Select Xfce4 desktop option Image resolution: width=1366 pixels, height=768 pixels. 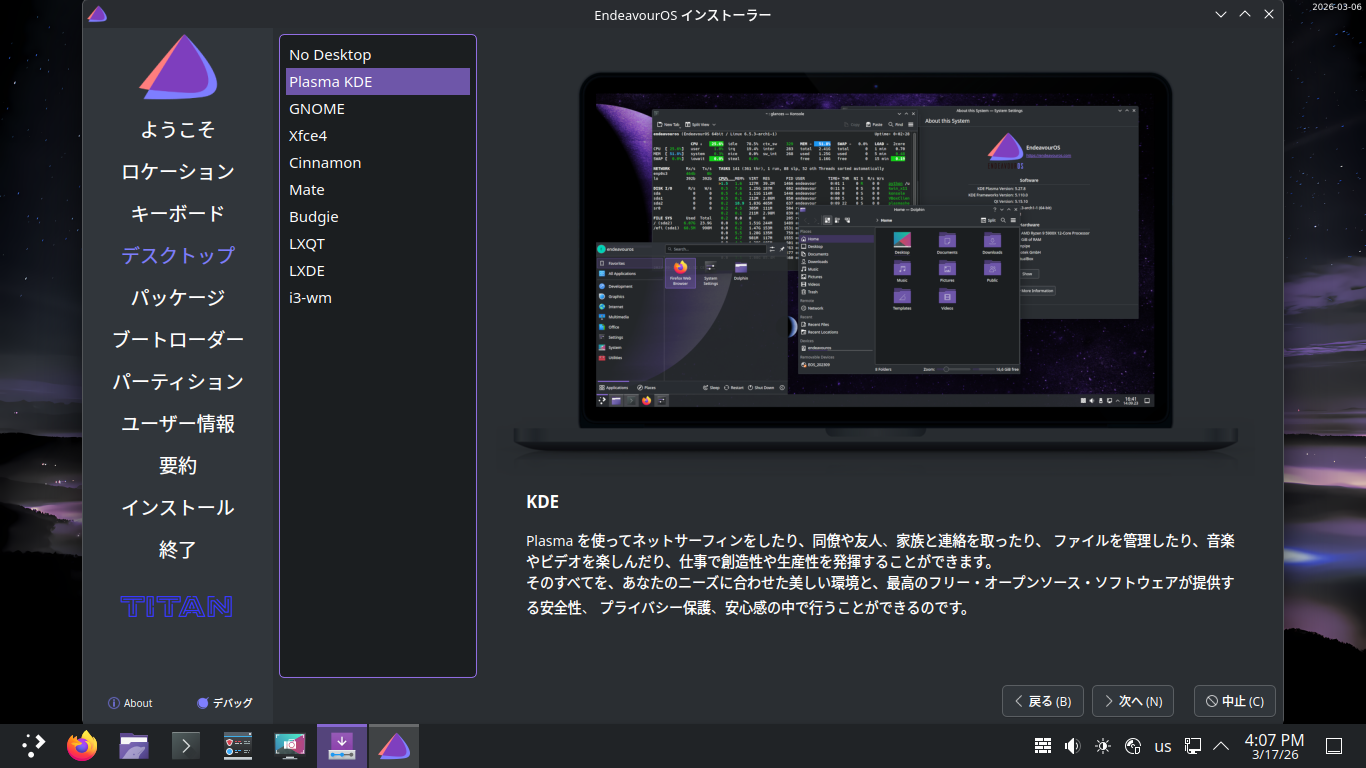[378, 136]
